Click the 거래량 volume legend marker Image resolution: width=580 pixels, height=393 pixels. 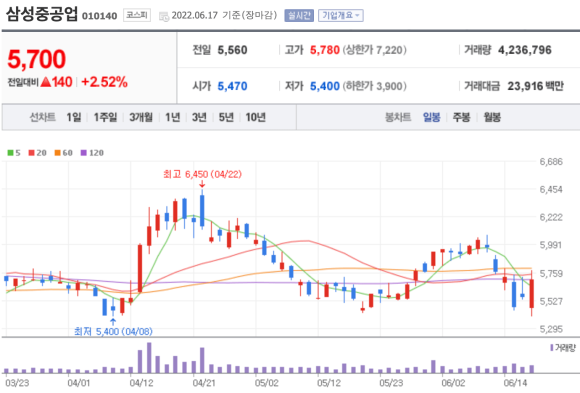pos(552,348)
